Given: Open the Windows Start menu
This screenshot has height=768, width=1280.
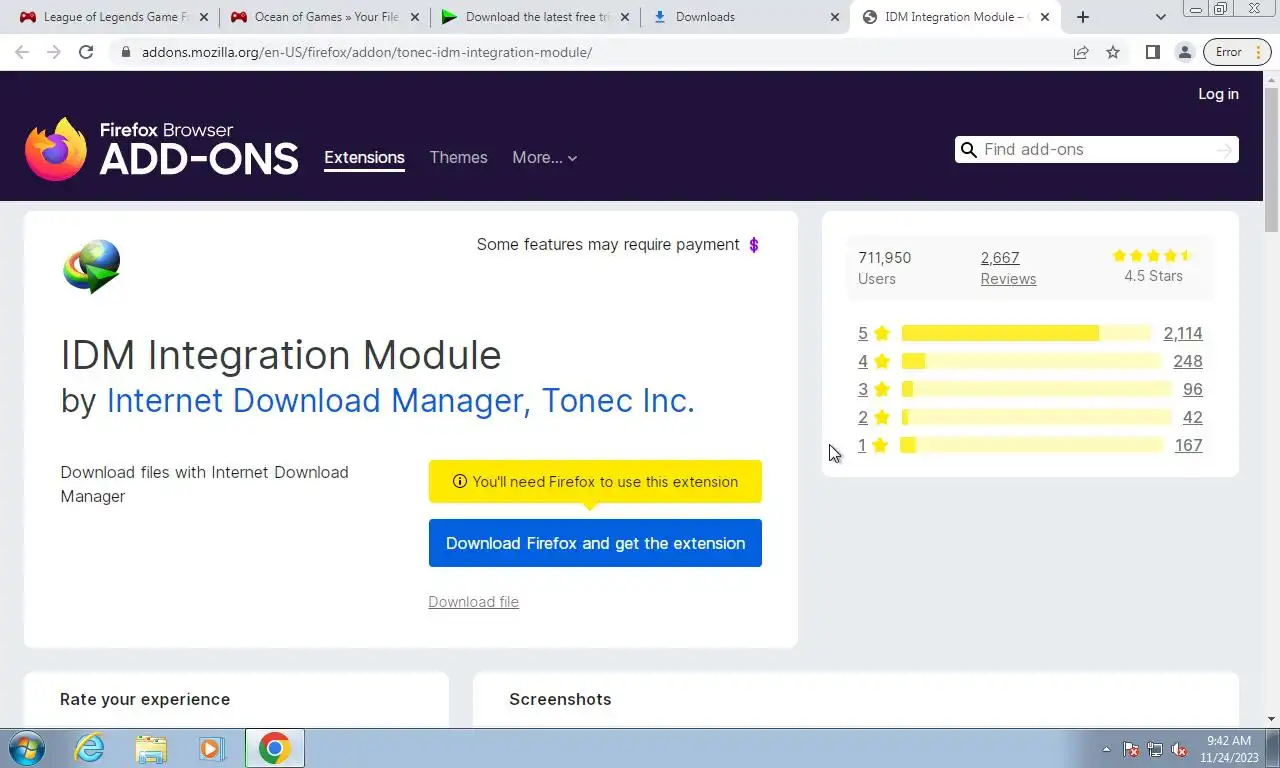Looking at the screenshot, I should click(x=27, y=748).
